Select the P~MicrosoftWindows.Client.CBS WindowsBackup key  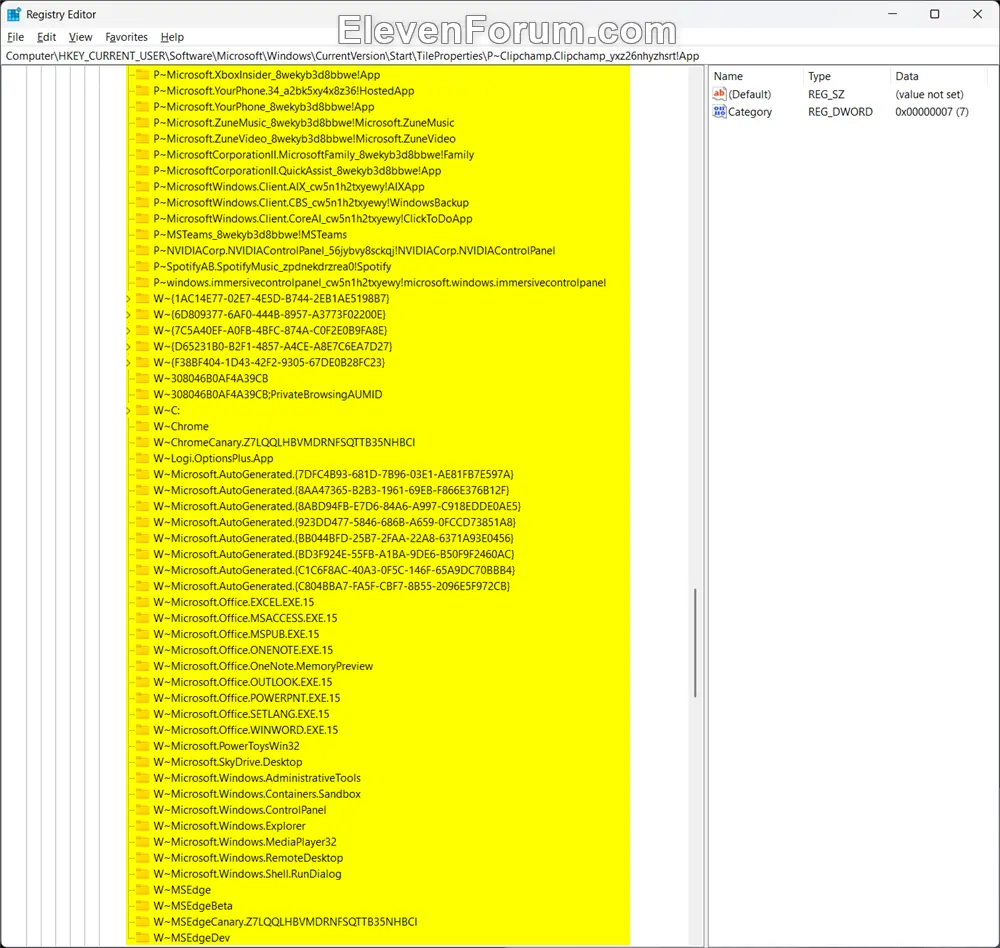click(311, 202)
